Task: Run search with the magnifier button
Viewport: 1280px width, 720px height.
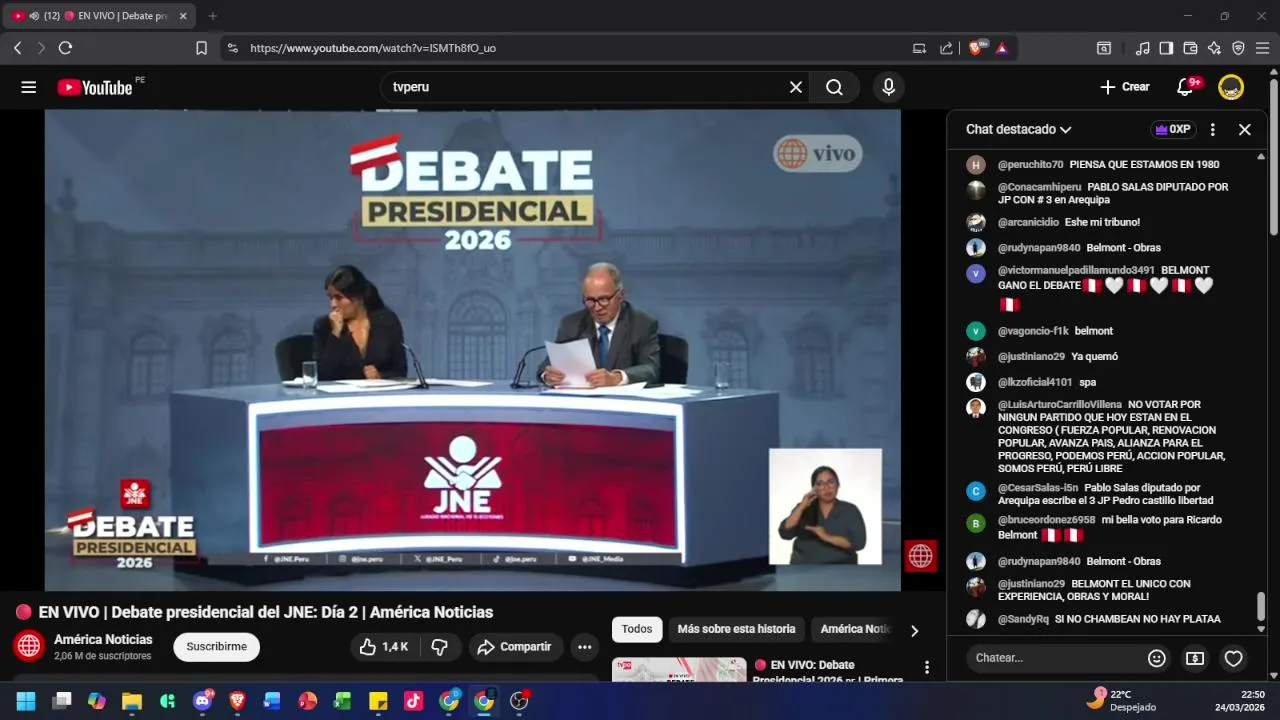Action: (834, 87)
